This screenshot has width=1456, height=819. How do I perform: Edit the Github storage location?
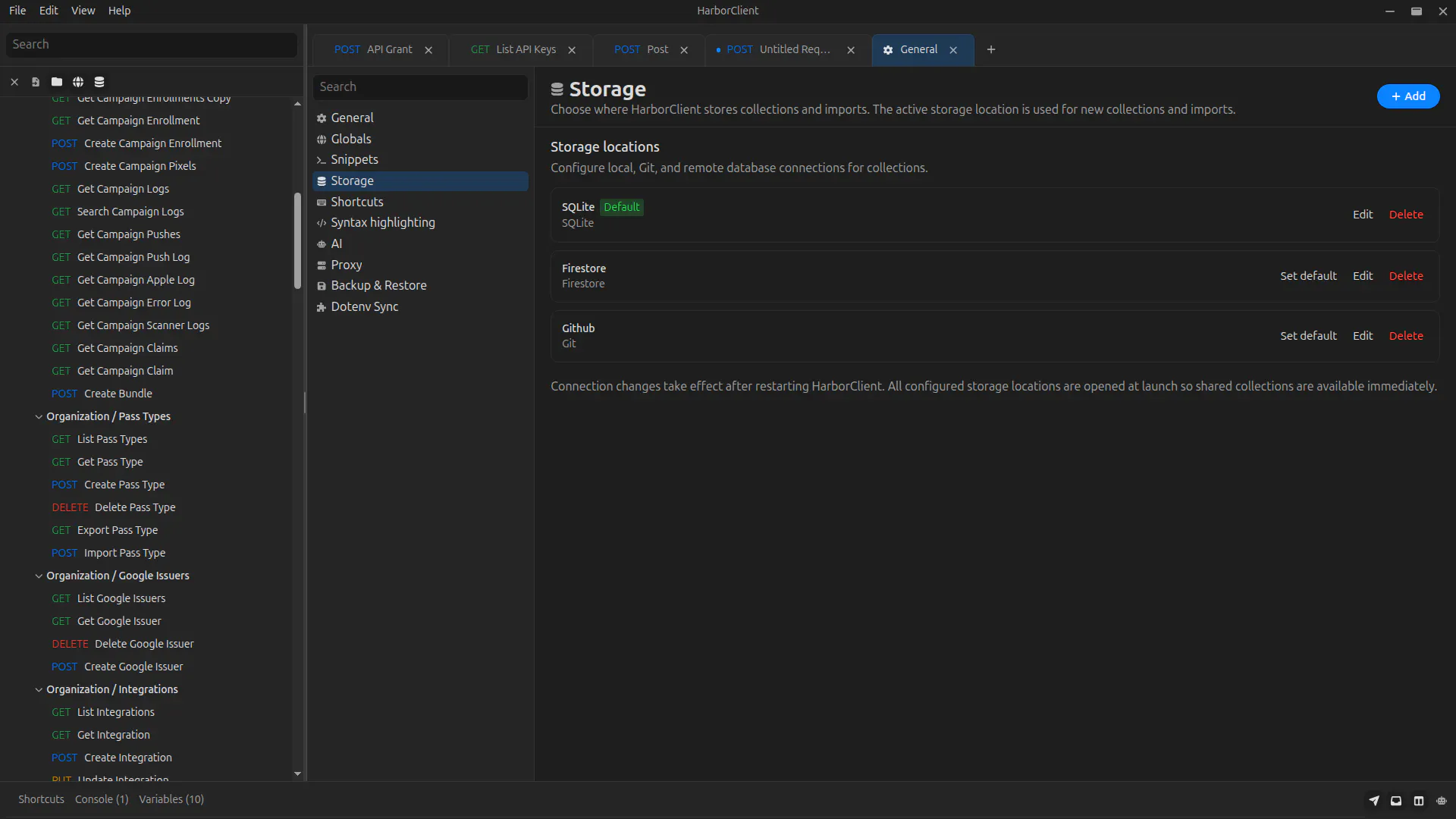1363,336
